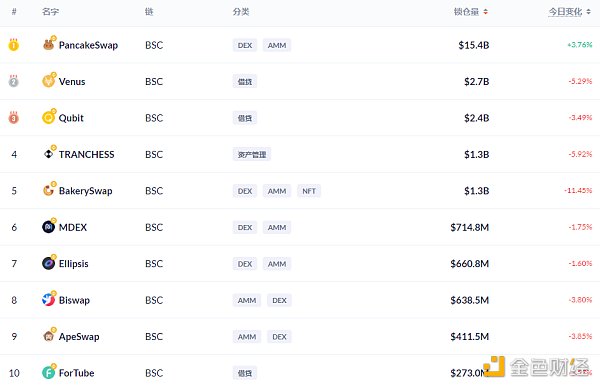Open the TRANCHESS logo icon
This screenshot has width=600, height=388.
(x=49, y=154)
